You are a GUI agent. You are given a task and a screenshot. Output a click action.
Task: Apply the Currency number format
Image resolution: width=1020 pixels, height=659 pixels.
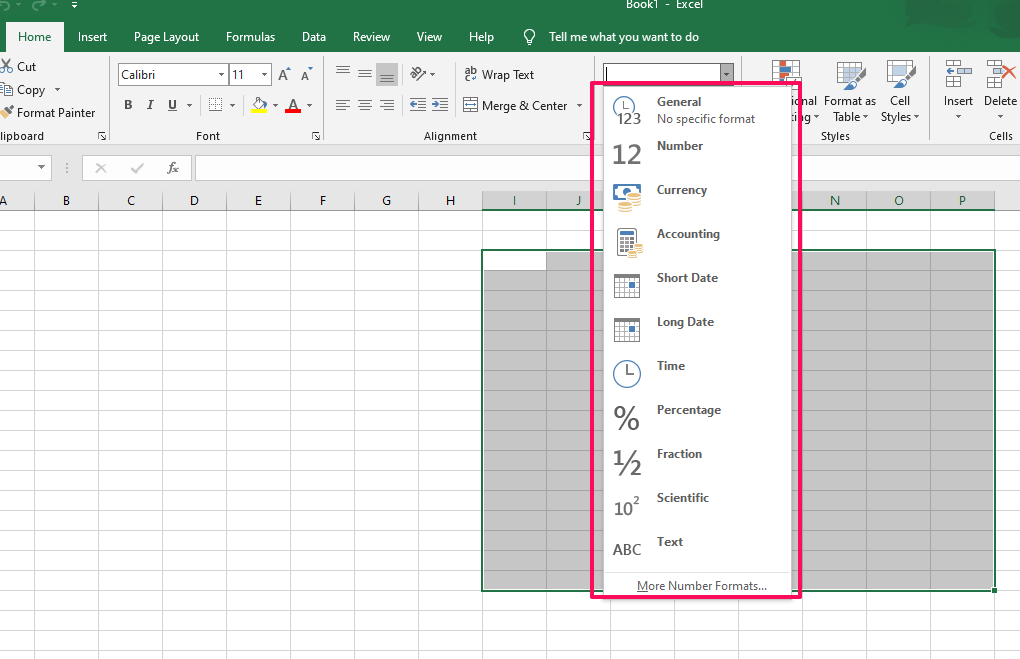click(x=682, y=189)
